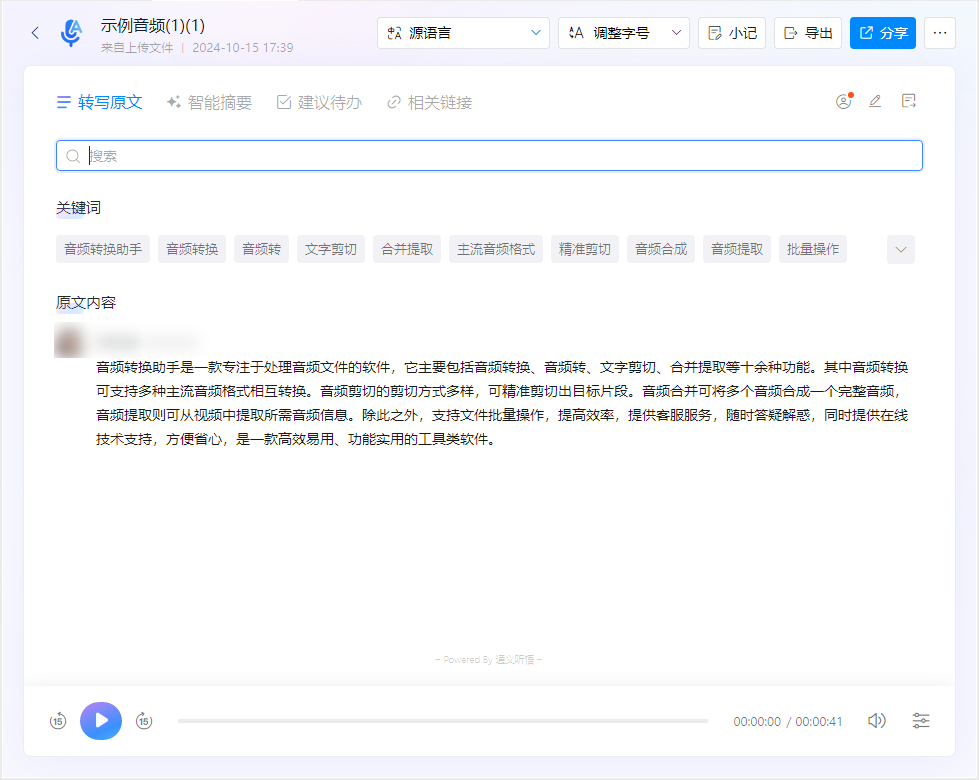Screen dimensions: 979x780
Task: Select the 音频提取 keyword tag
Action: [737, 249]
